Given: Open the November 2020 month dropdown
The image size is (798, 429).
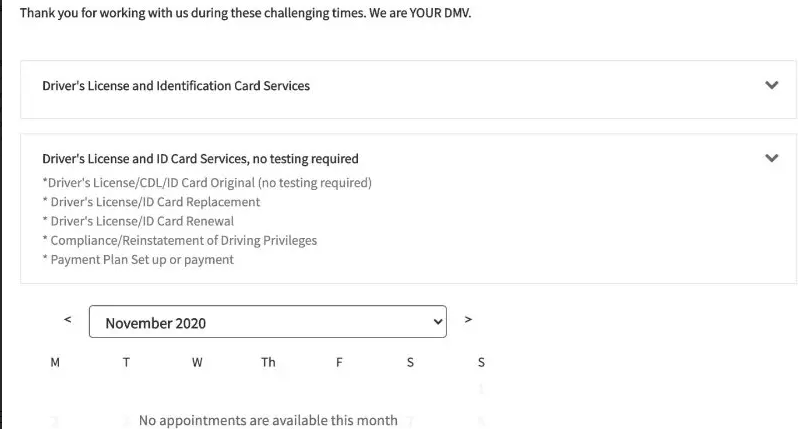Looking at the screenshot, I should pyautogui.click(x=268, y=322).
